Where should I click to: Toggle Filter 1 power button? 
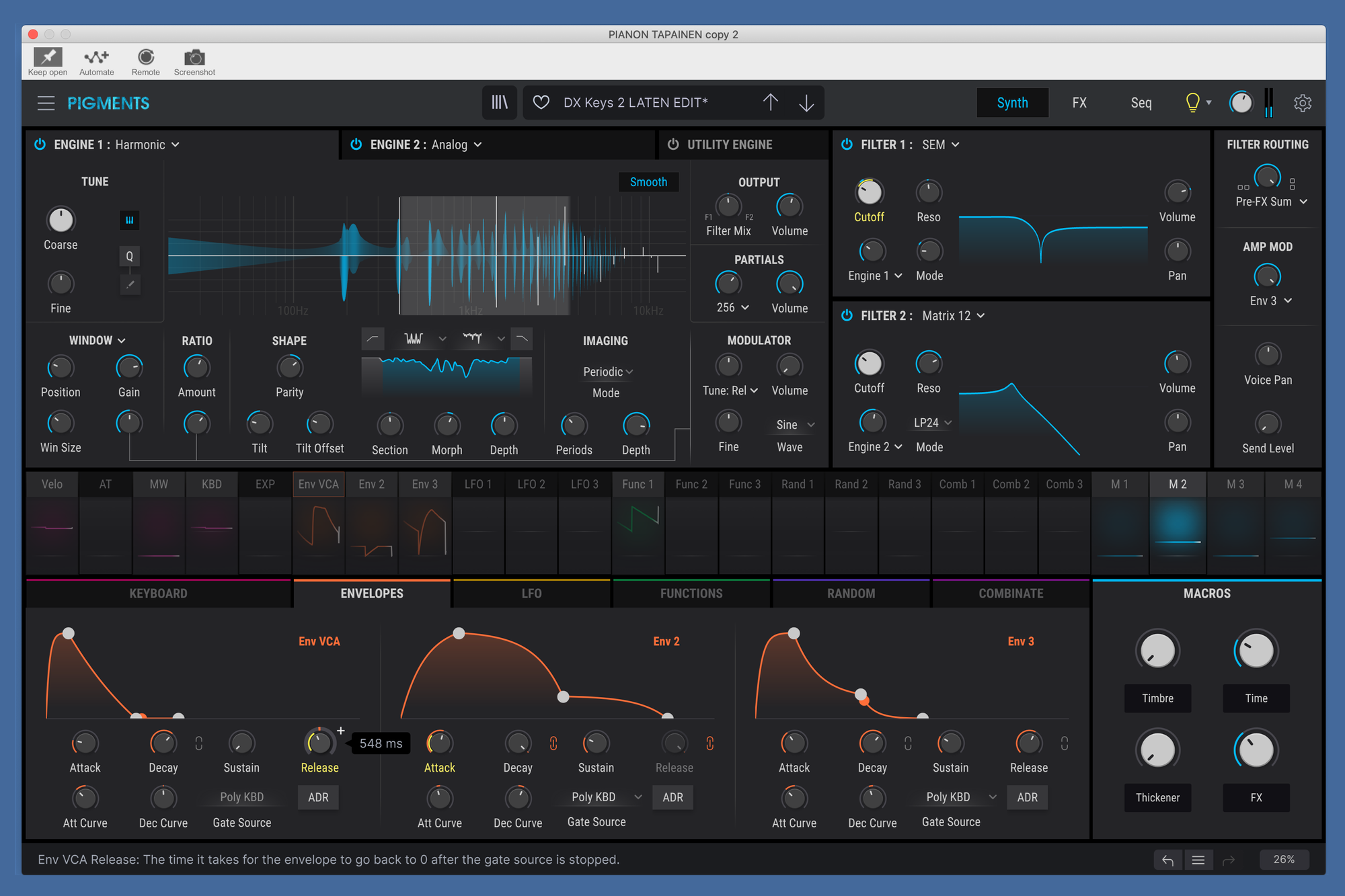[x=847, y=145]
